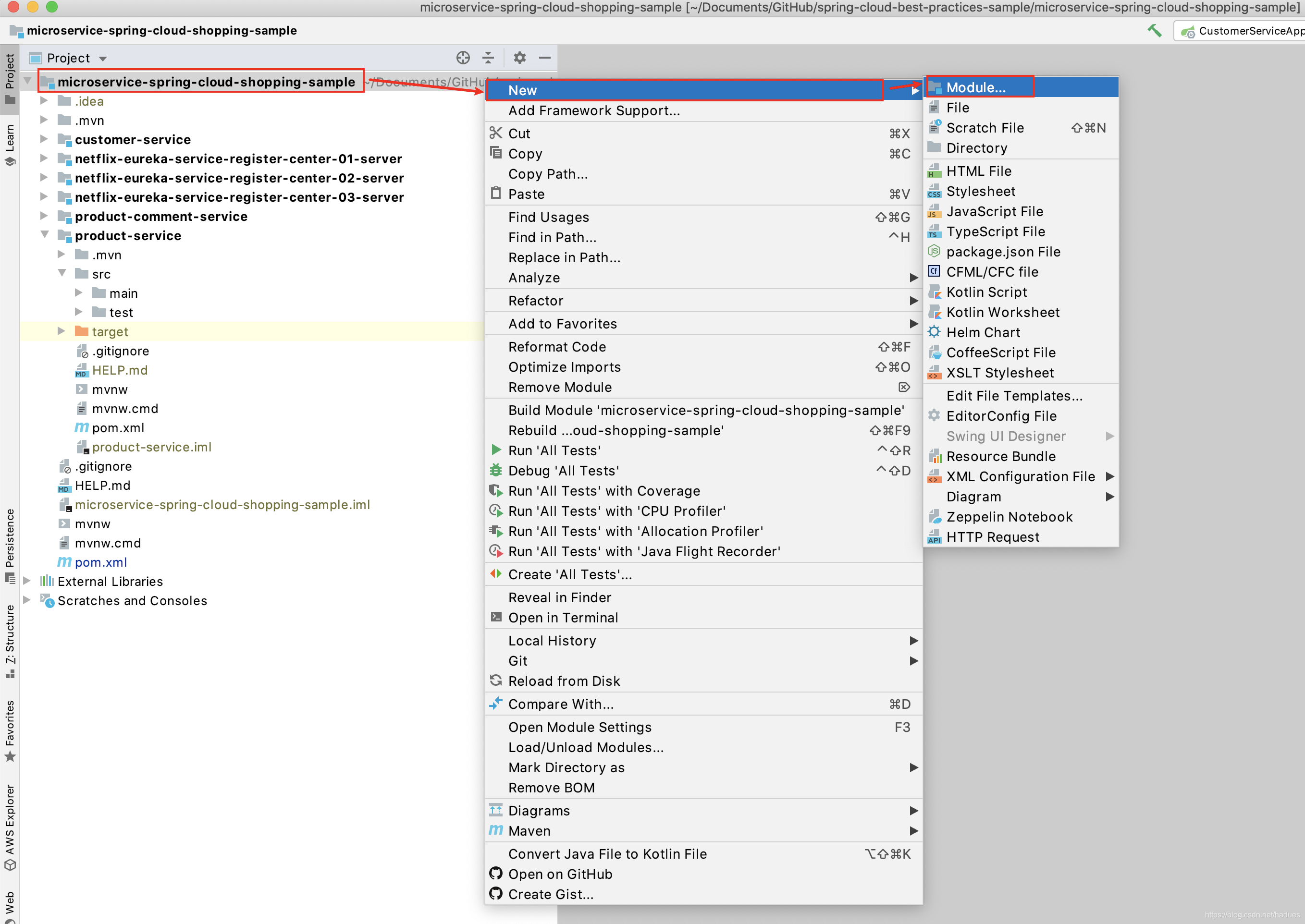This screenshot has height=924, width=1305.
Task: Expand the customer-service module
Action: pos(44,139)
